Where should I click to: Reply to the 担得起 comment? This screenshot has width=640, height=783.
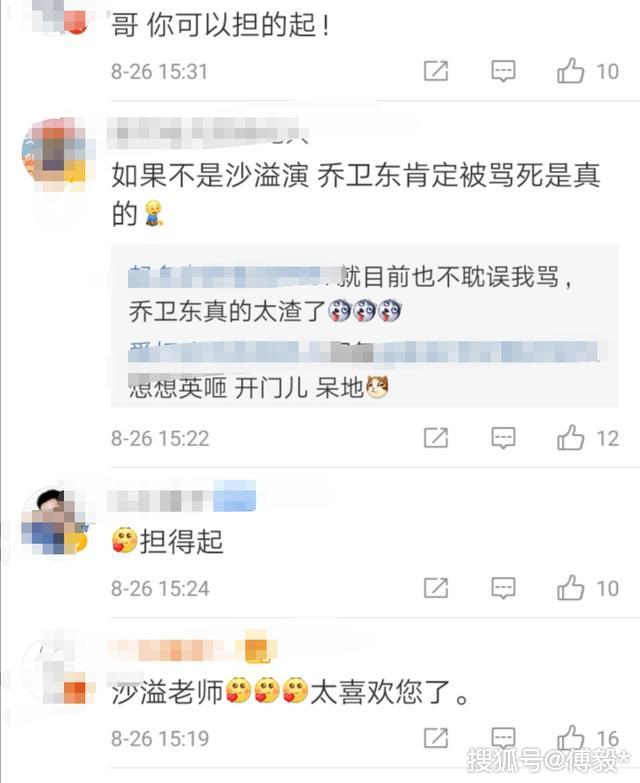(503, 588)
